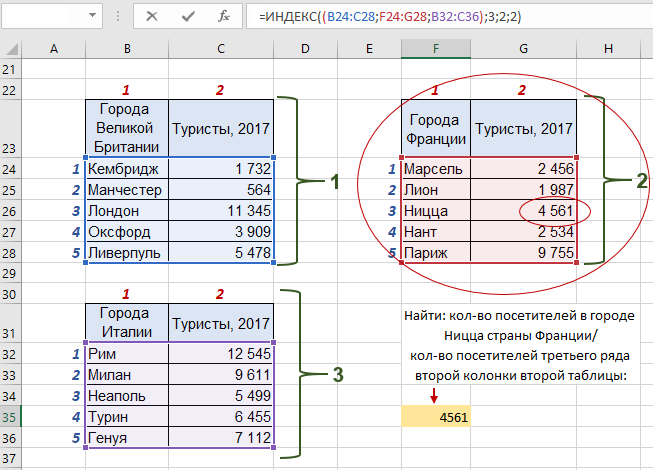Click the Генуя tourists value 7 112

coord(220,437)
